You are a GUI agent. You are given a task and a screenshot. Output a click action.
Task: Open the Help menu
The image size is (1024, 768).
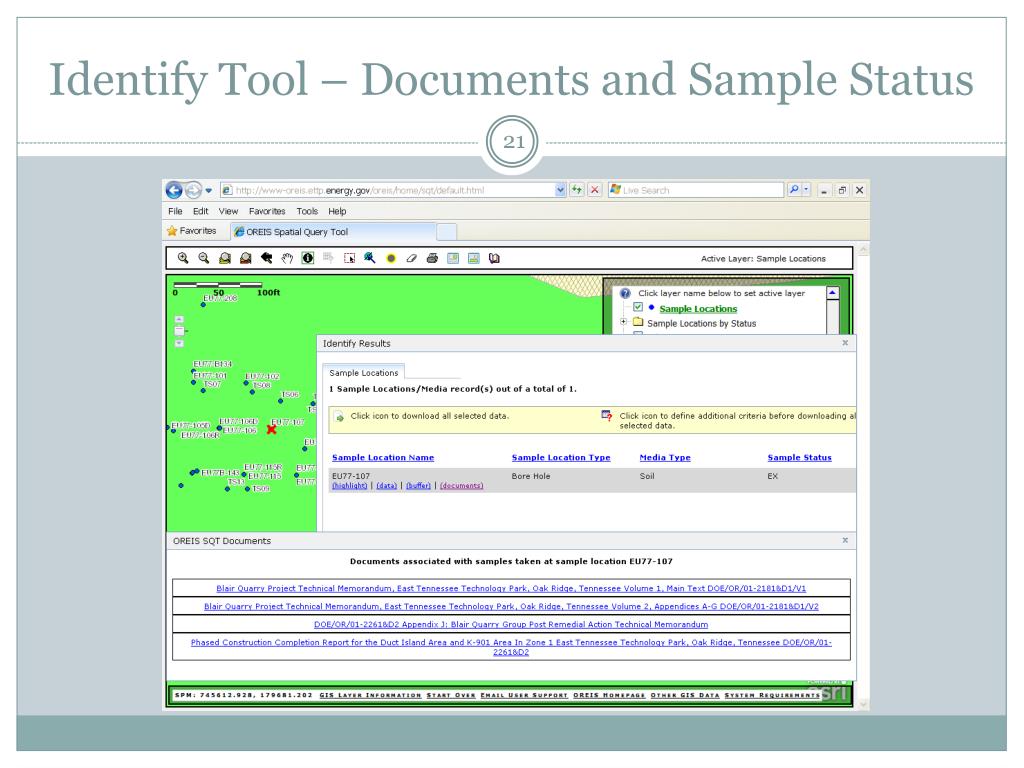click(x=337, y=211)
